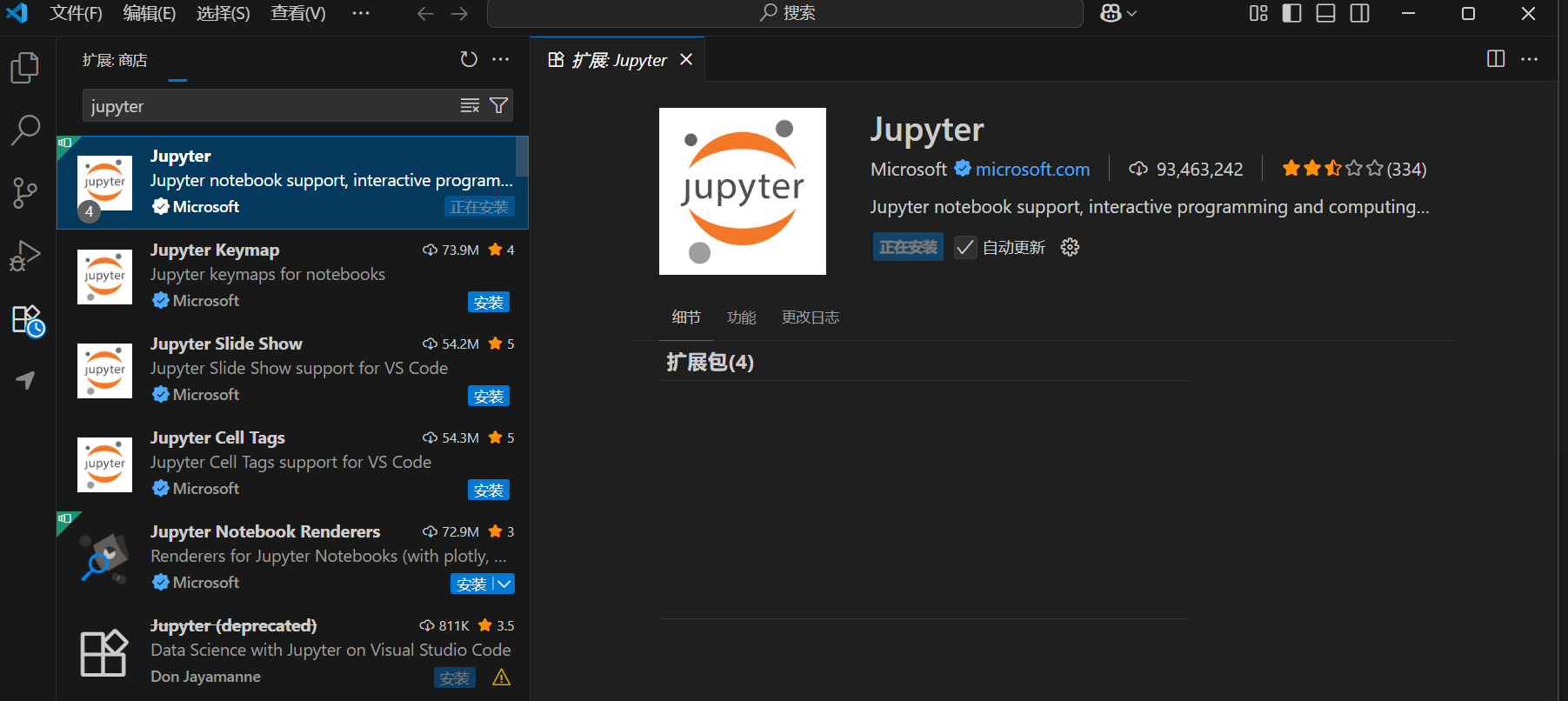This screenshot has height=701, width=1568.
Task: Click the paper-plane icon in activity bar
Action: [x=25, y=380]
